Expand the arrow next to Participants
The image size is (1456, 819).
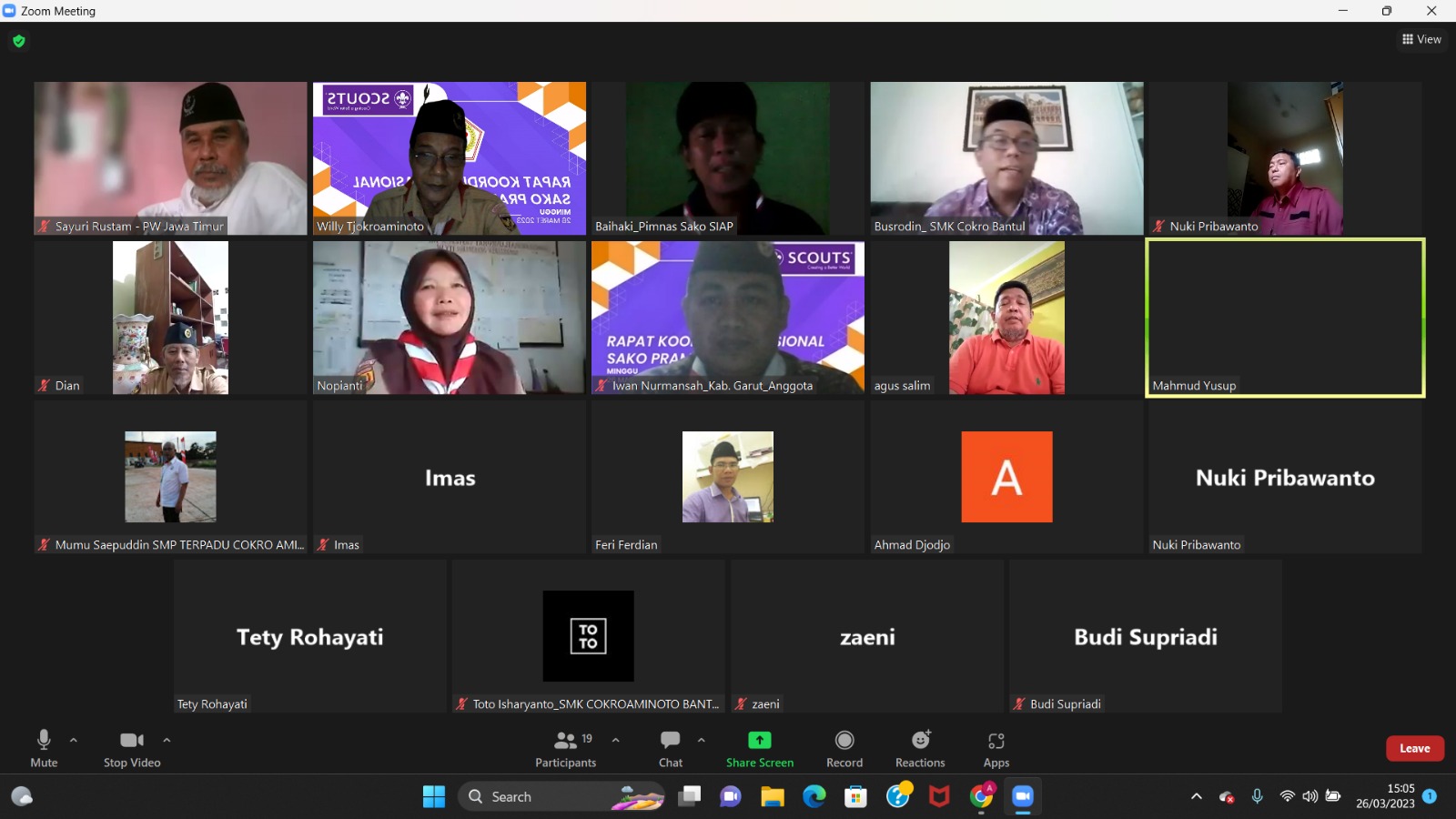click(x=616, y=740)
